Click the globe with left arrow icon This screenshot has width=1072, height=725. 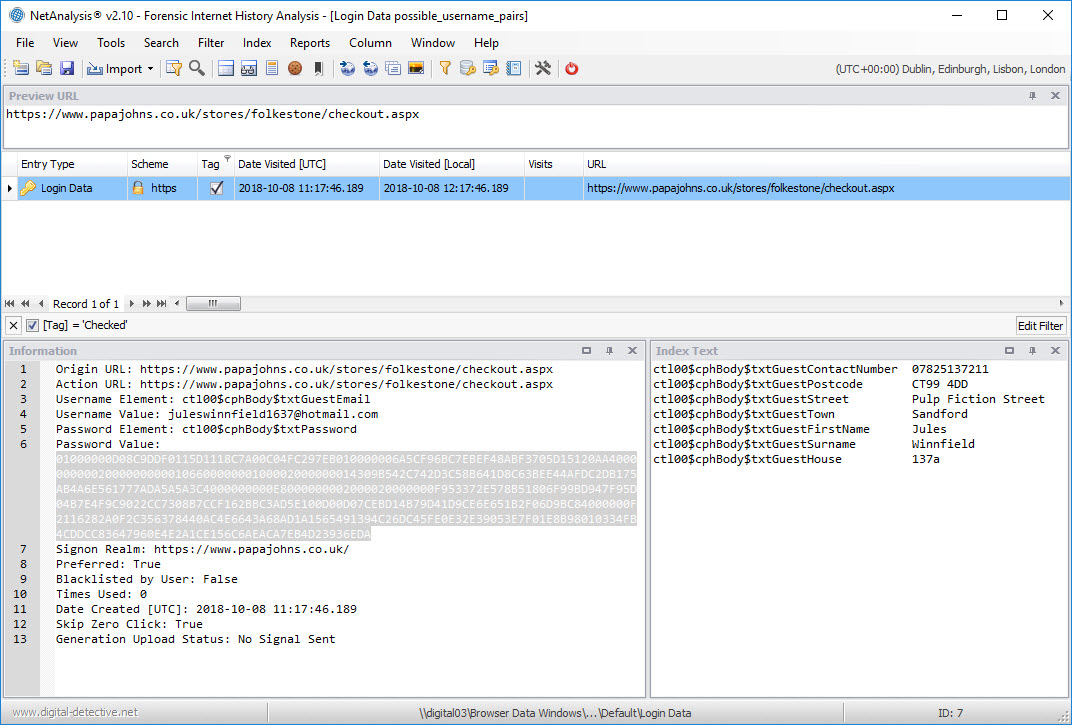[371, 68]
